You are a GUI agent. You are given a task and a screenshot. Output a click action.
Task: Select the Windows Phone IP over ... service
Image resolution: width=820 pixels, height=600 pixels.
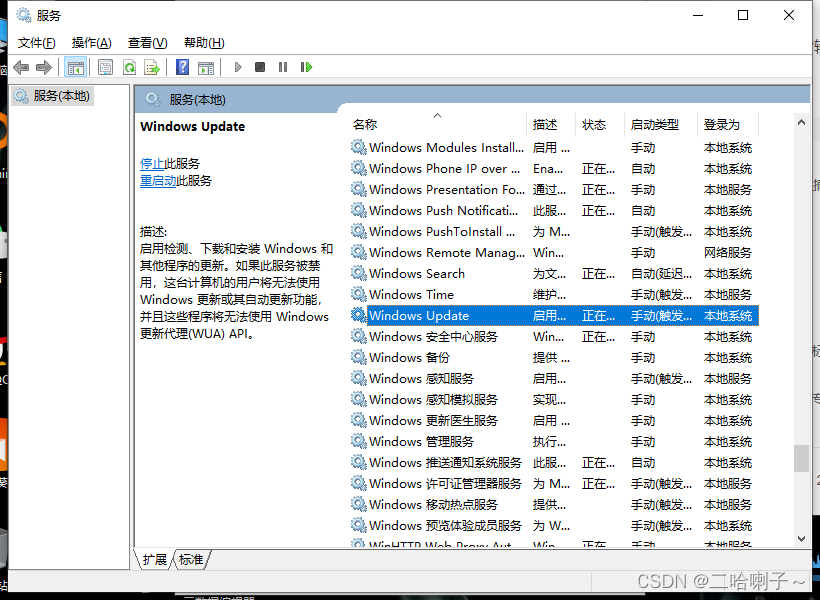coord(445,168)
